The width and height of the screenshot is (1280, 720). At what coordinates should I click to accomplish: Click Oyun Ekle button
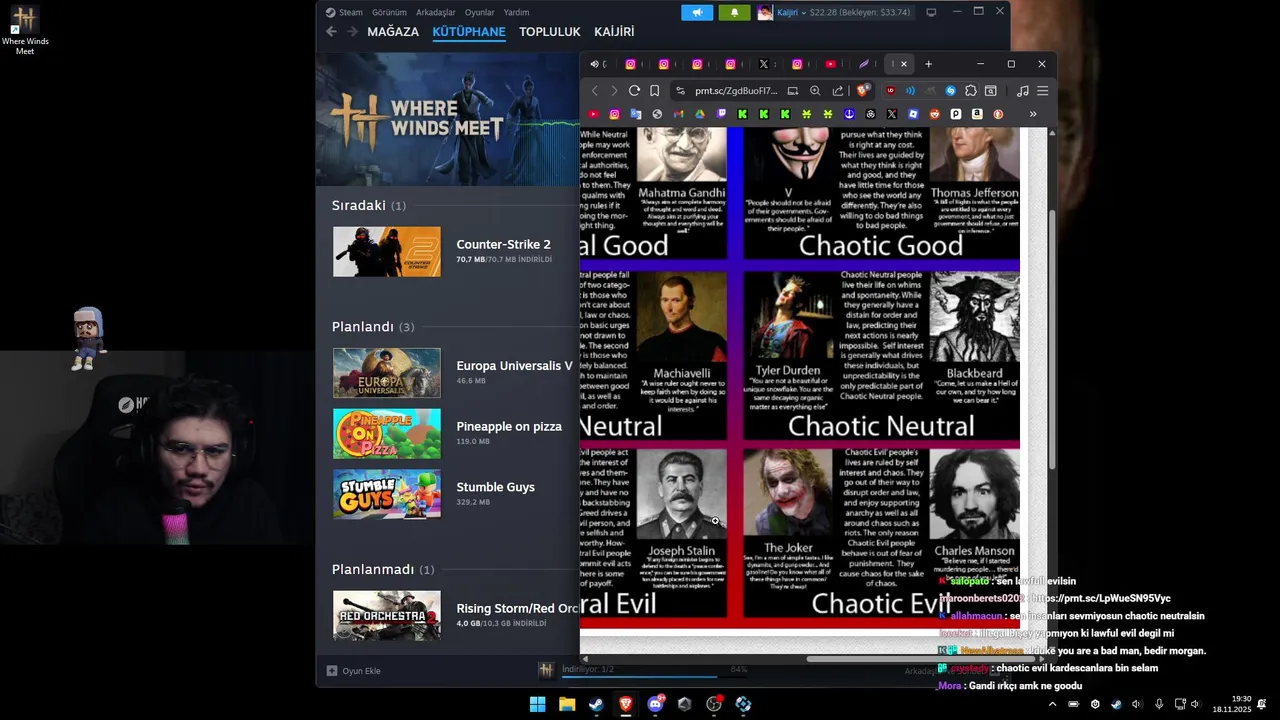pos(354,670)
